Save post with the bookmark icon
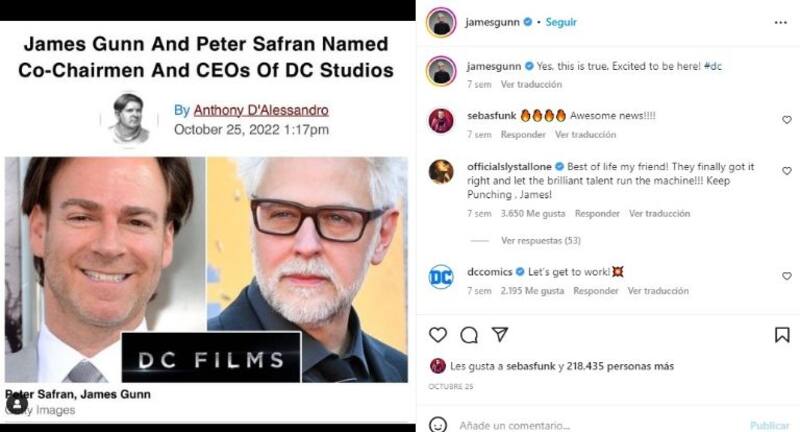Image resolution: width=800 pixels, height=432 pixels. tap(782, 335)
